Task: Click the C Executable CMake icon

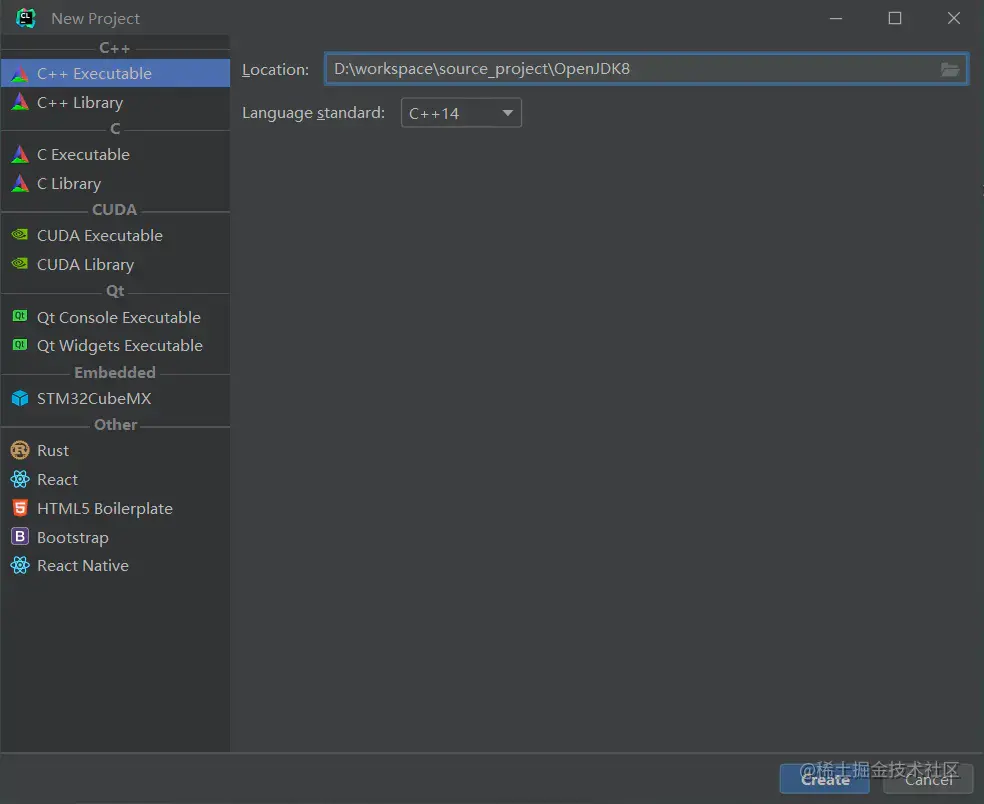Action: pyautogui.click(x=20, y=154)
